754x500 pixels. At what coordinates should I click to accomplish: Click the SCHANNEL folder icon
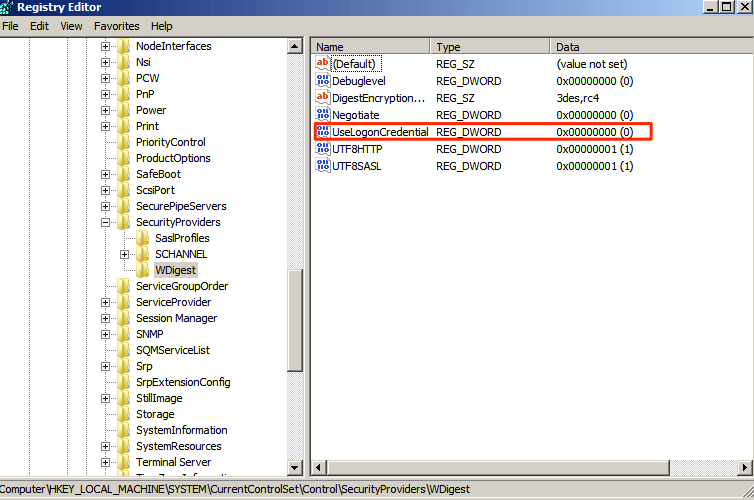(x=143, y=254)
